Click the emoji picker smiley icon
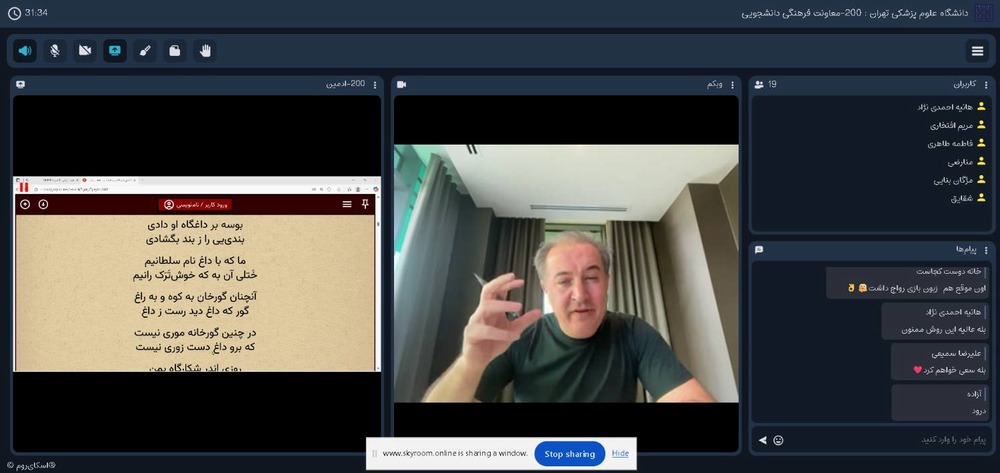This screenshot has height=473, width=1000. tap(778, 440)
